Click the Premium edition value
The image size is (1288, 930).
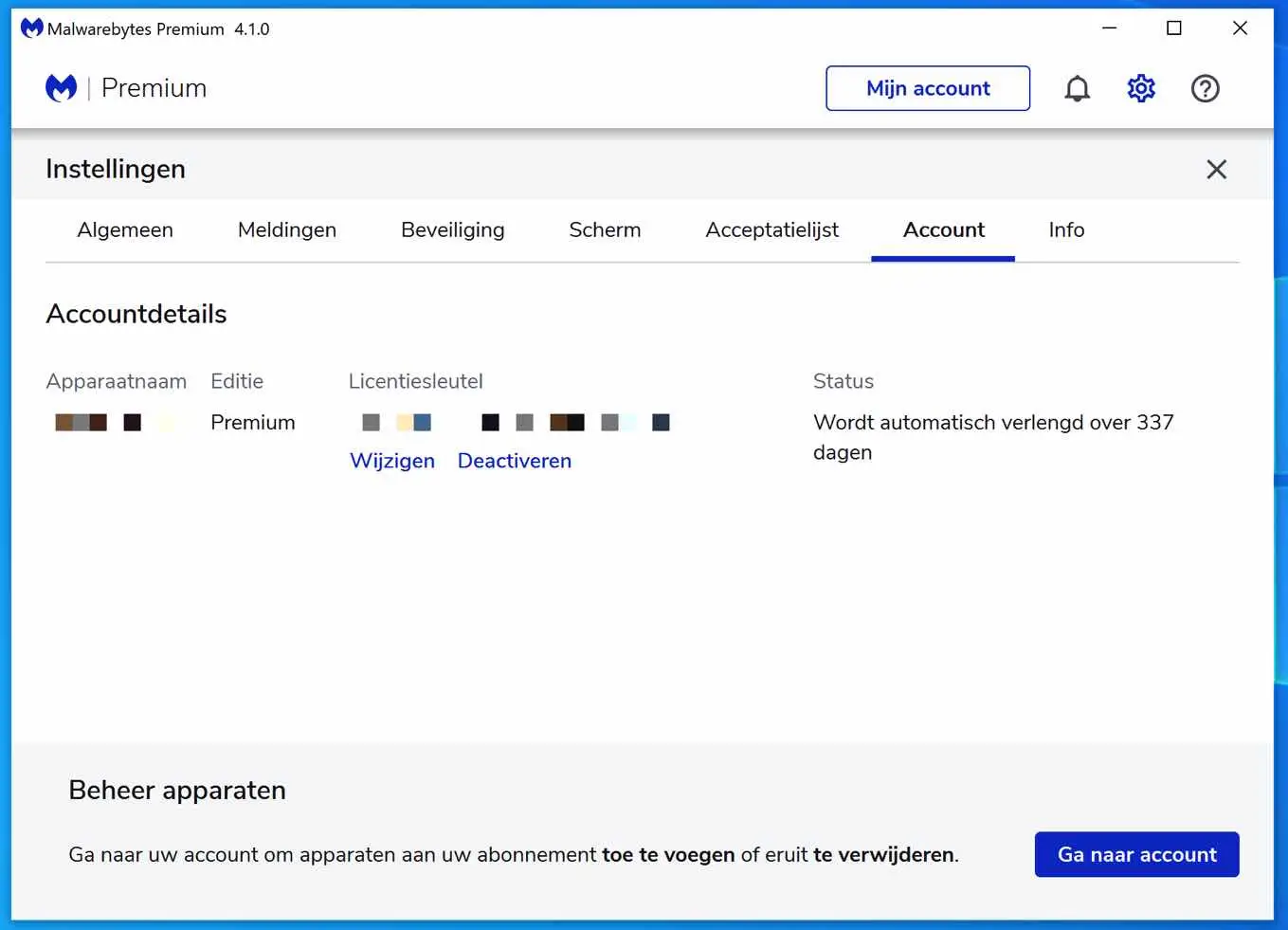tap(253, 422)
